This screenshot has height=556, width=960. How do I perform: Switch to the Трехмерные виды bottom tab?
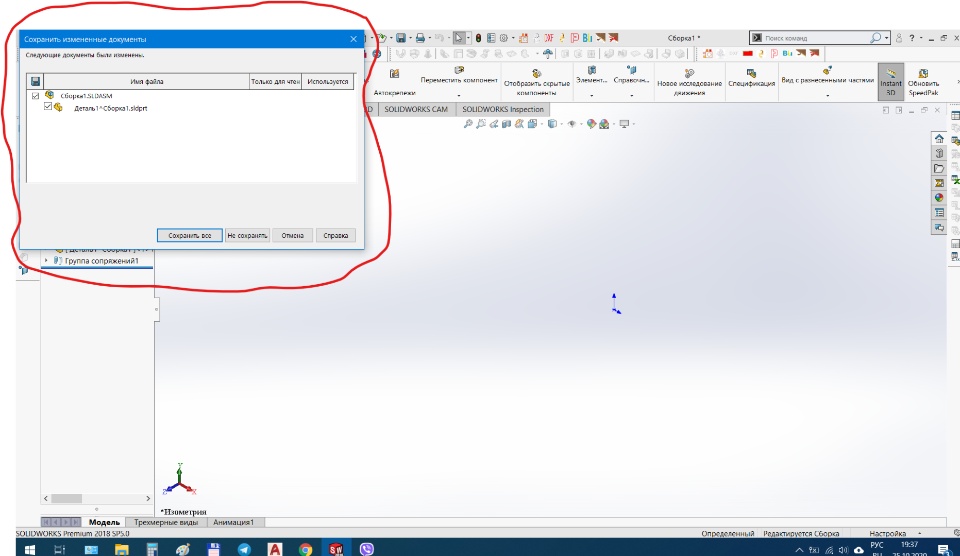[166, 522]
